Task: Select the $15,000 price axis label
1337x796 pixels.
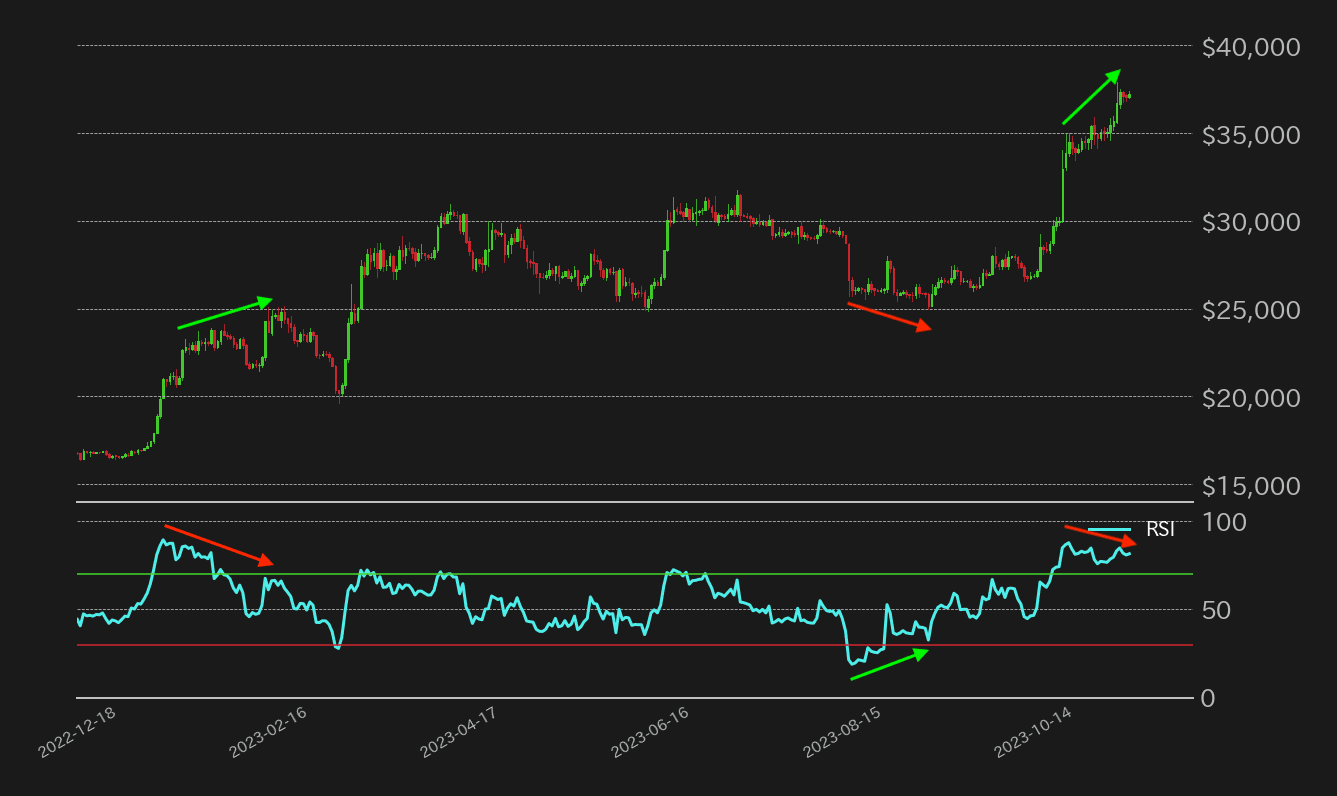Action: 1250,486
